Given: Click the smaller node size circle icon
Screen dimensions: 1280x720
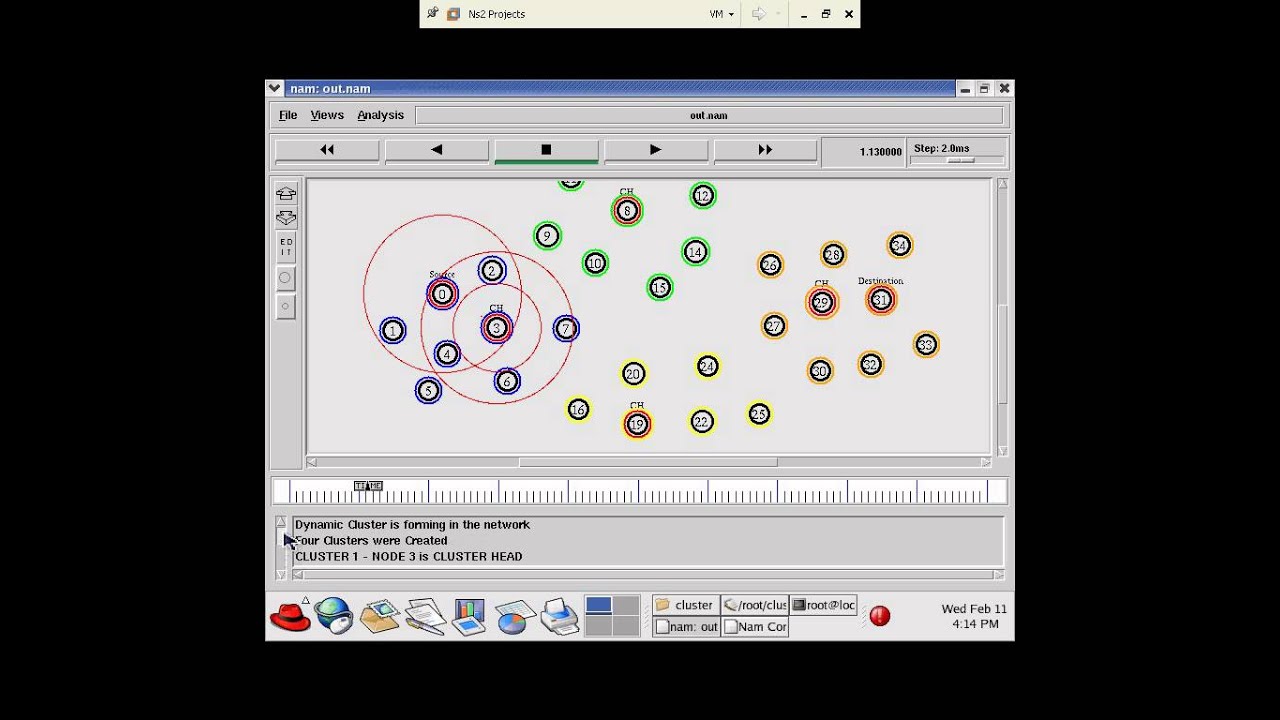Looking at the screenshot, I should click(x=286, y=307).
